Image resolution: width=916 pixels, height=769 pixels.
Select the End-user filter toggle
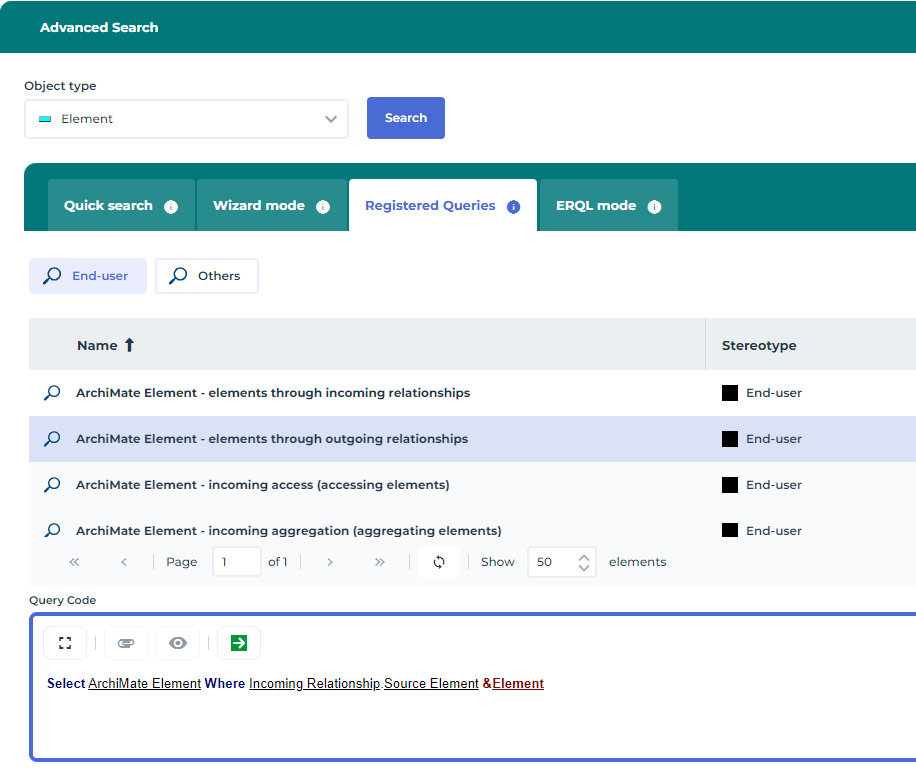coord(88,276)
